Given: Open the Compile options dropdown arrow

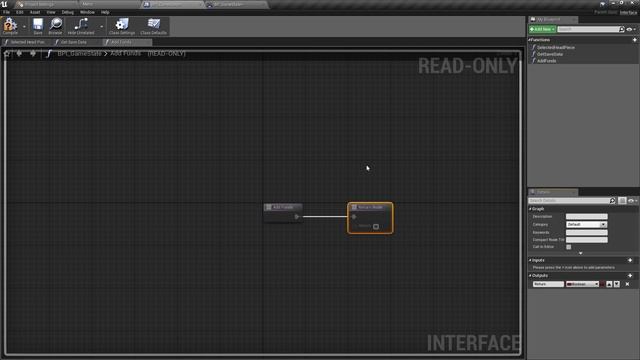Looking at the screenshot, I should coord(24,27).
